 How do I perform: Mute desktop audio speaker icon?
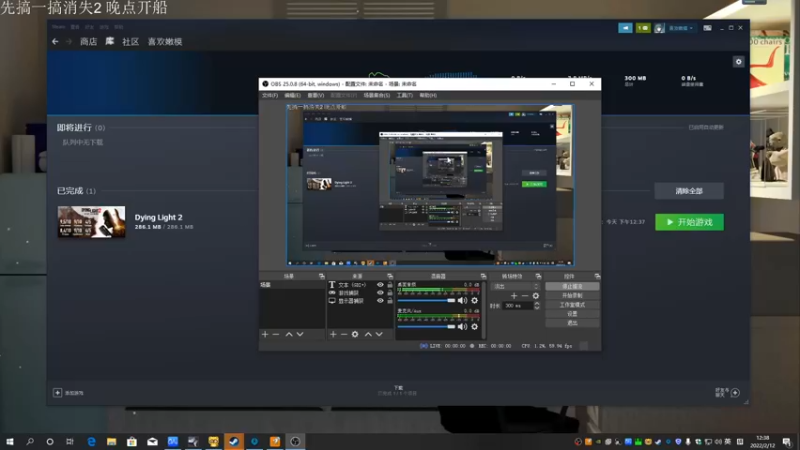click(462, 301)
